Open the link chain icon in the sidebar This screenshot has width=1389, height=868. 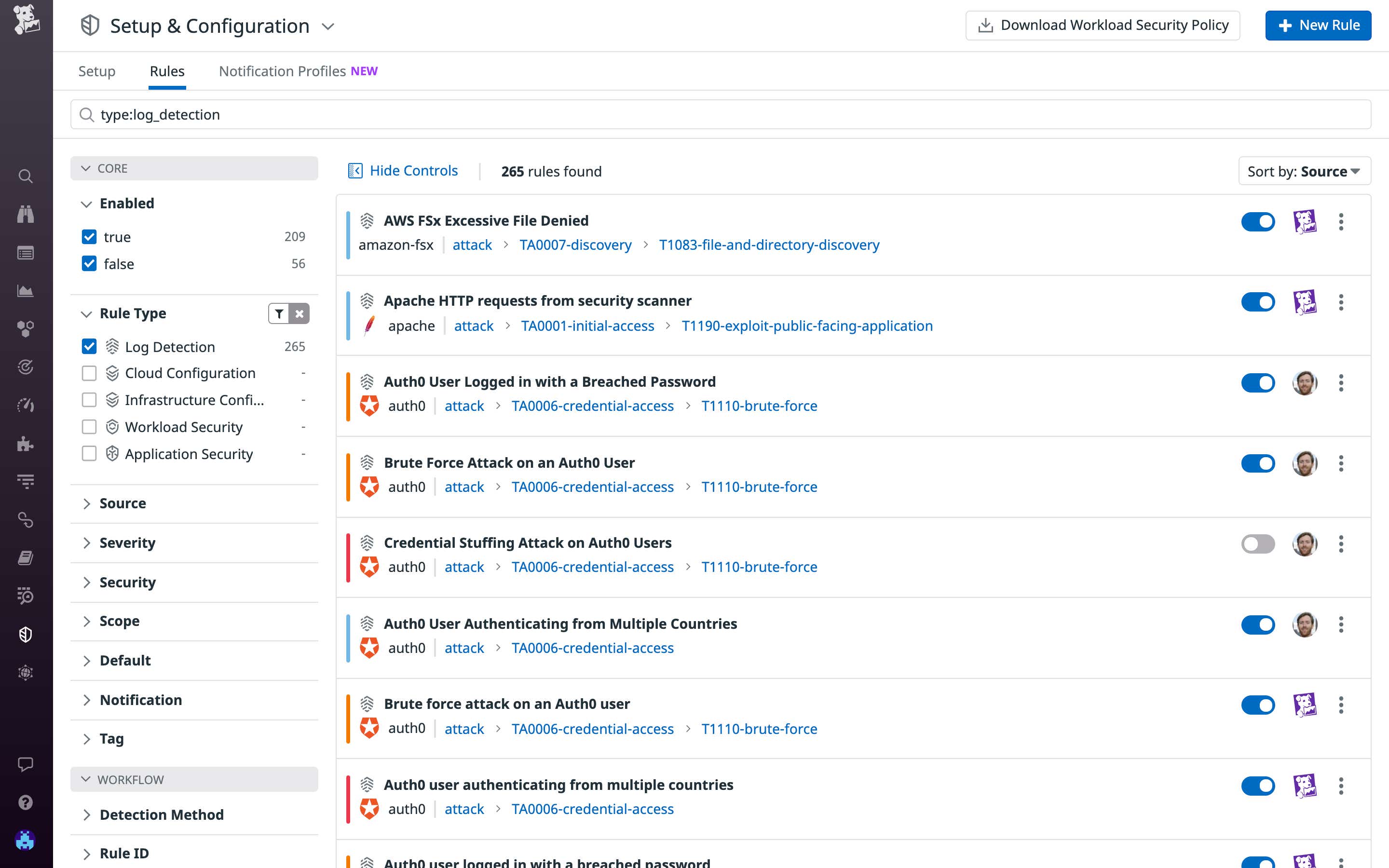pos(25,519)
